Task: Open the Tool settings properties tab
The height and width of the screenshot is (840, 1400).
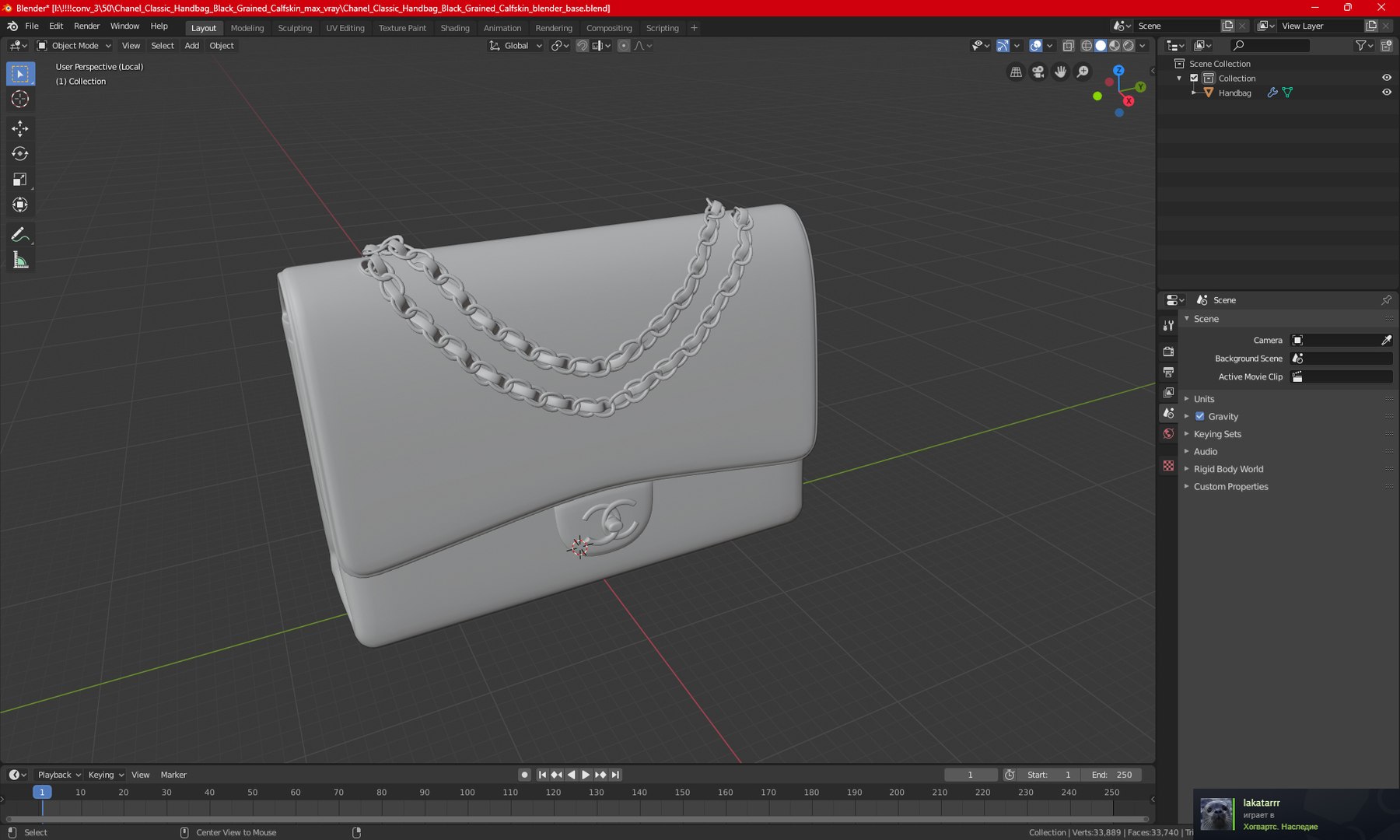Action: [1168, 325]
